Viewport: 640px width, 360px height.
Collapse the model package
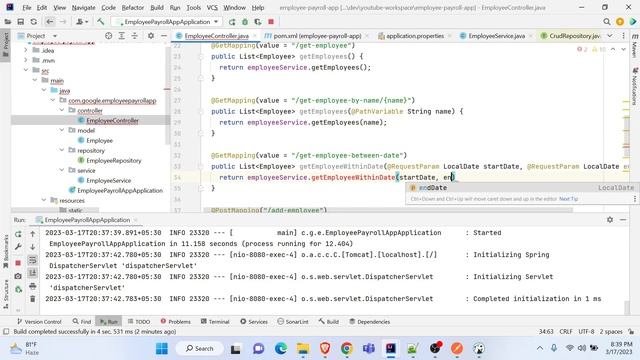point(62,130)
